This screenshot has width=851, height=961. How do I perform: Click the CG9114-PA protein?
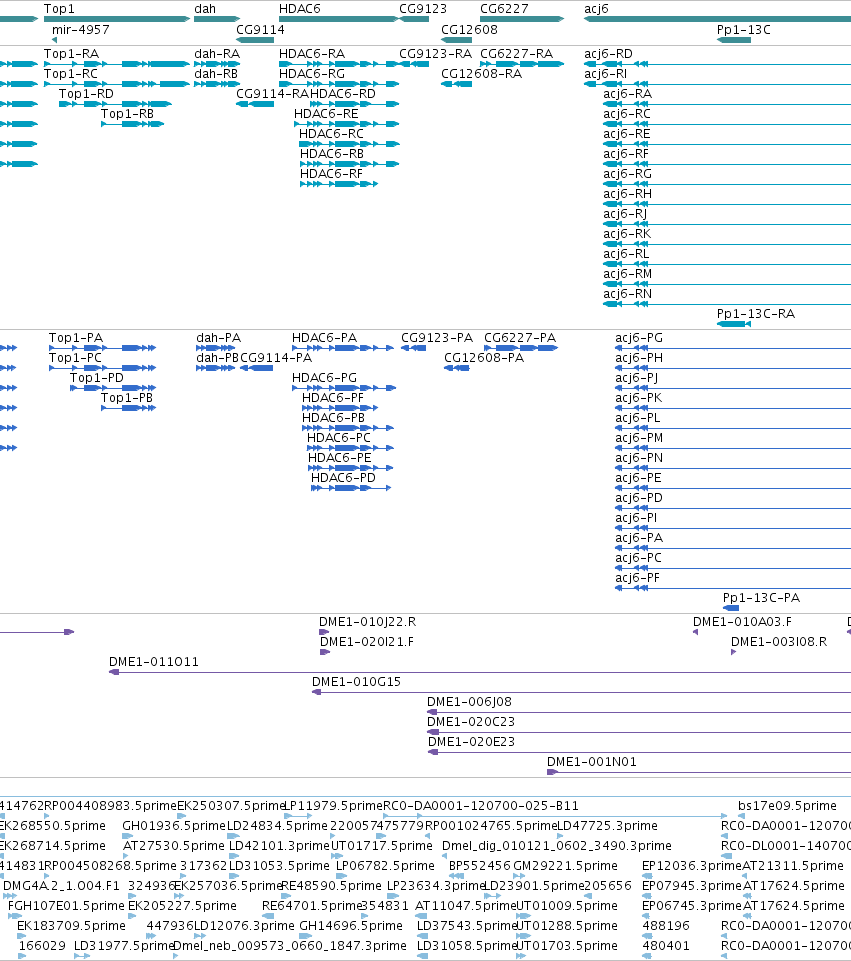pyautogui.click(x=256, y=368)
